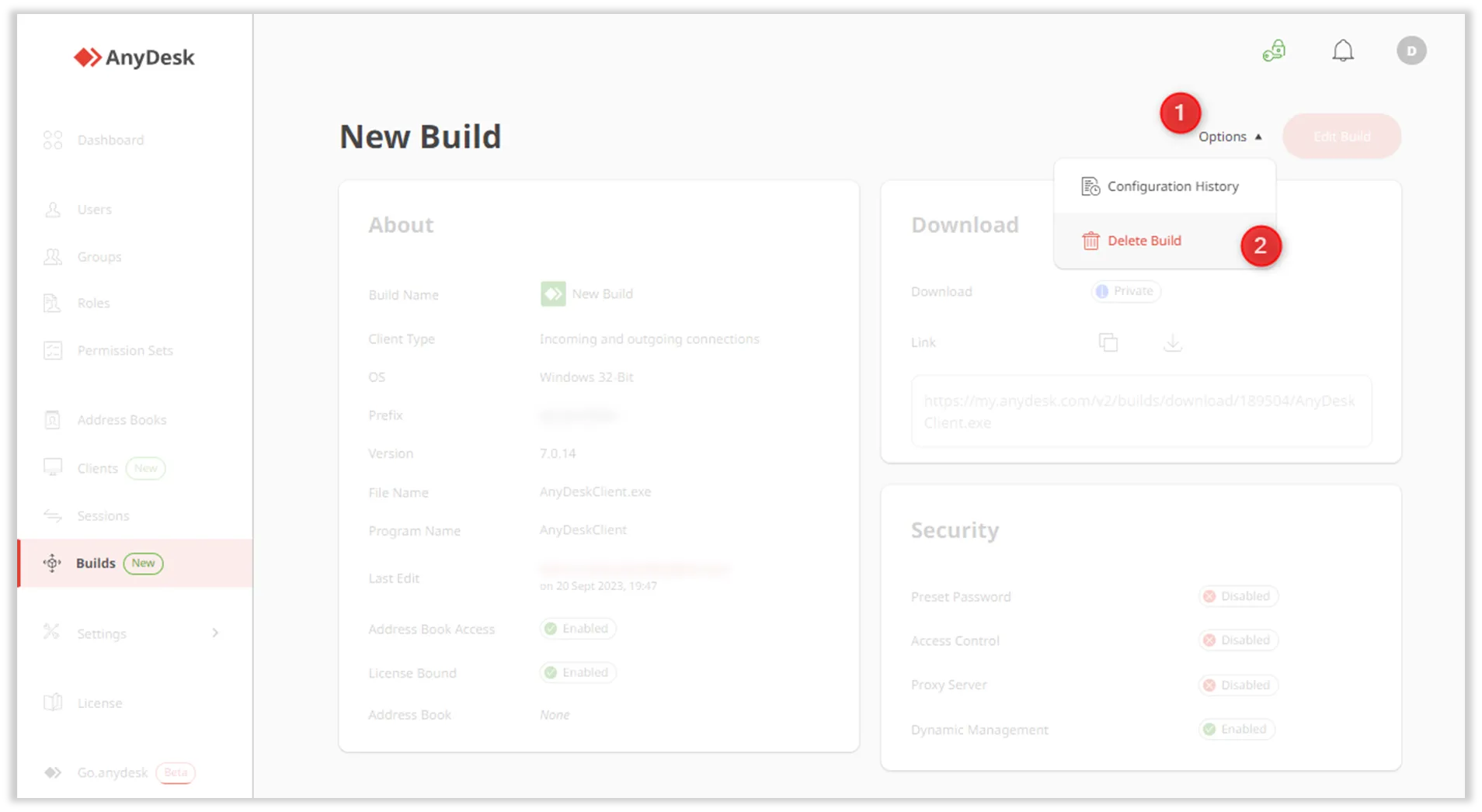The image size is (1482, 812).
Task: Click the Address Books sidebar icon
Action: [53, 420]
